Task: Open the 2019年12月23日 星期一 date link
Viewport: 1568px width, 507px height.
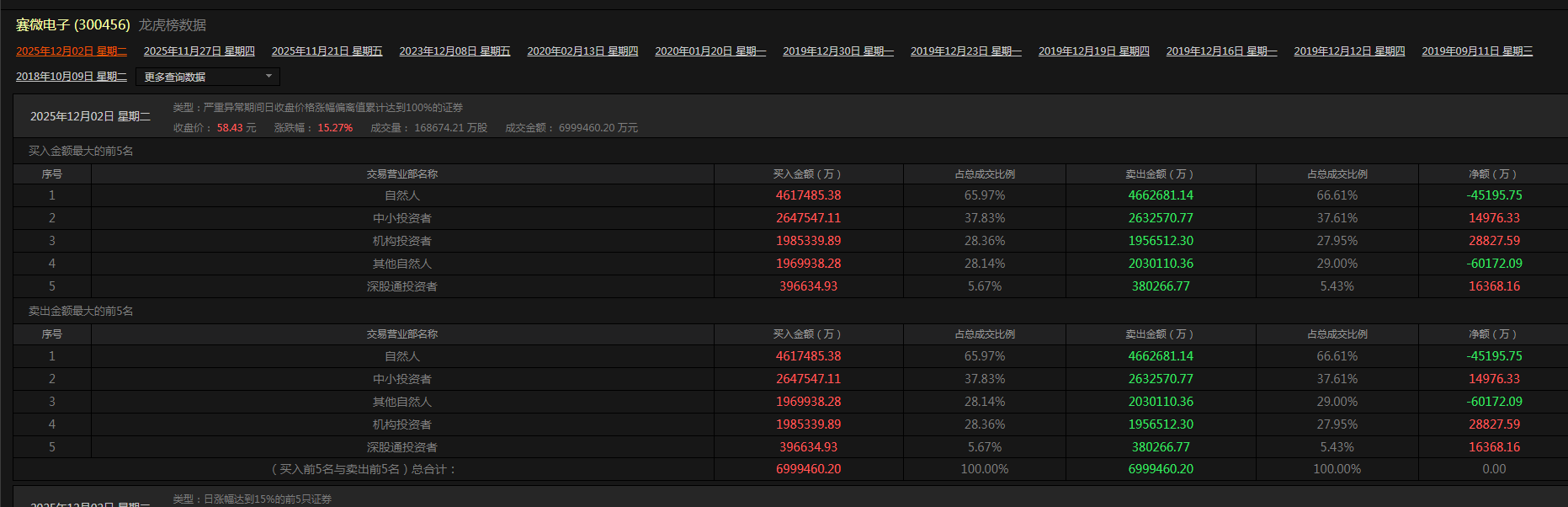Action: (966, 51)
